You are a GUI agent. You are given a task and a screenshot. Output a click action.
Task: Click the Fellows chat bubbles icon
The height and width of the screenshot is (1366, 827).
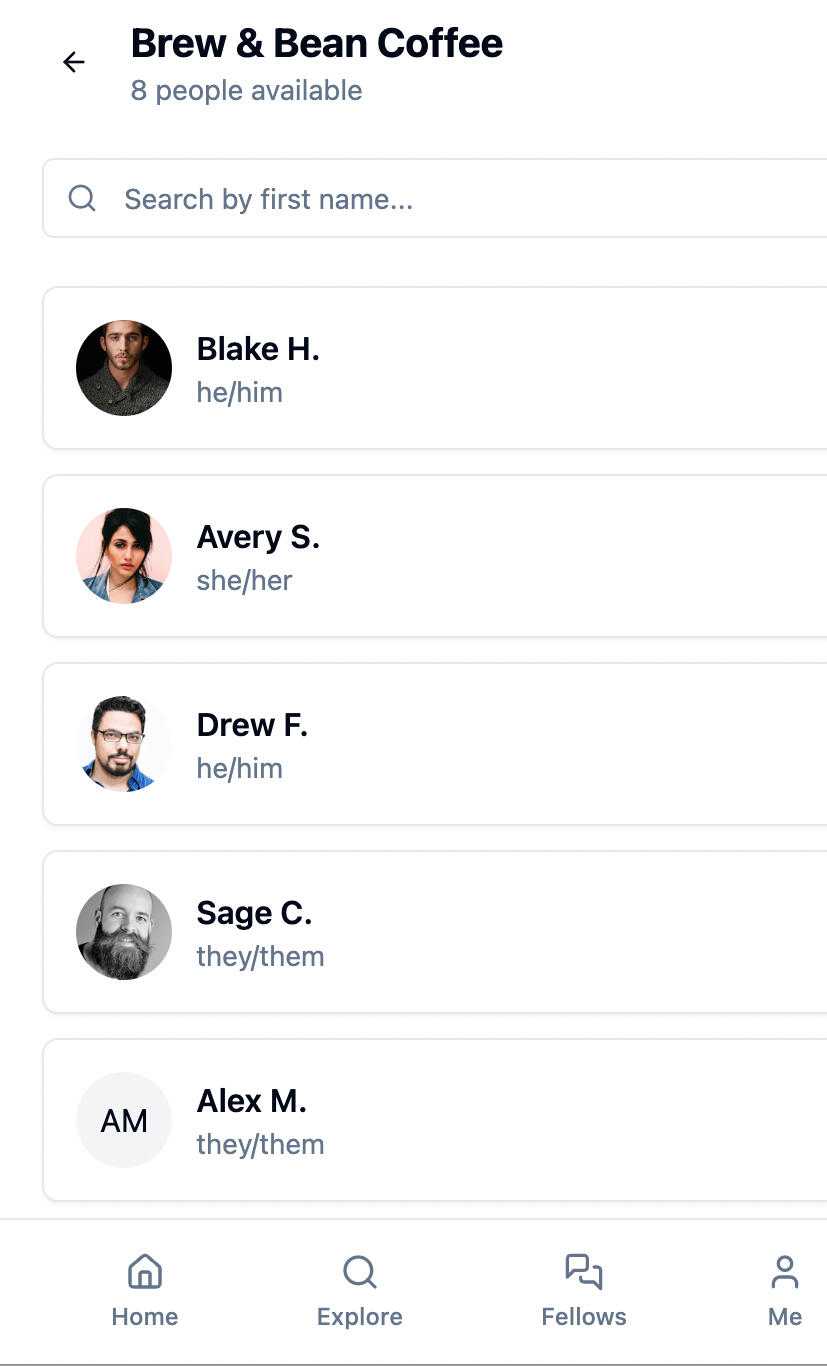pyautogui.click(x=584, y=1272)
